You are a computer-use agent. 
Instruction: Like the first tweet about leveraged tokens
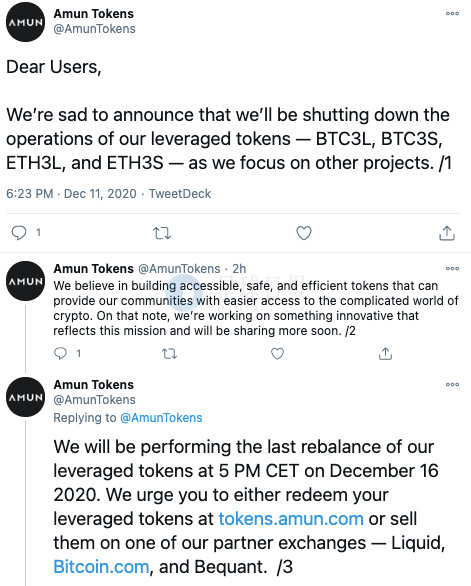[x=304, y=233]
